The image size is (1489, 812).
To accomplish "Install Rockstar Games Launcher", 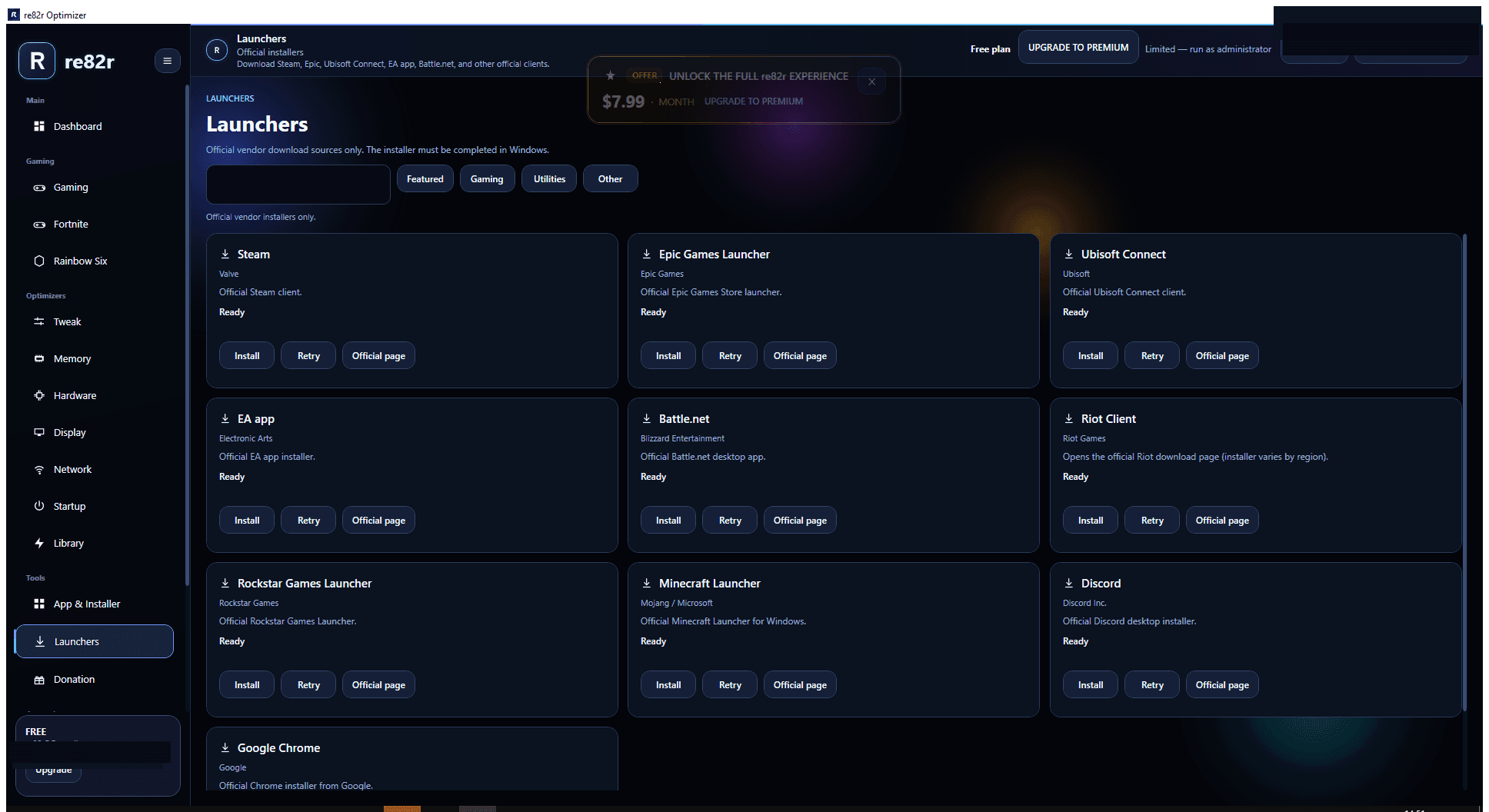I will 247,685.
